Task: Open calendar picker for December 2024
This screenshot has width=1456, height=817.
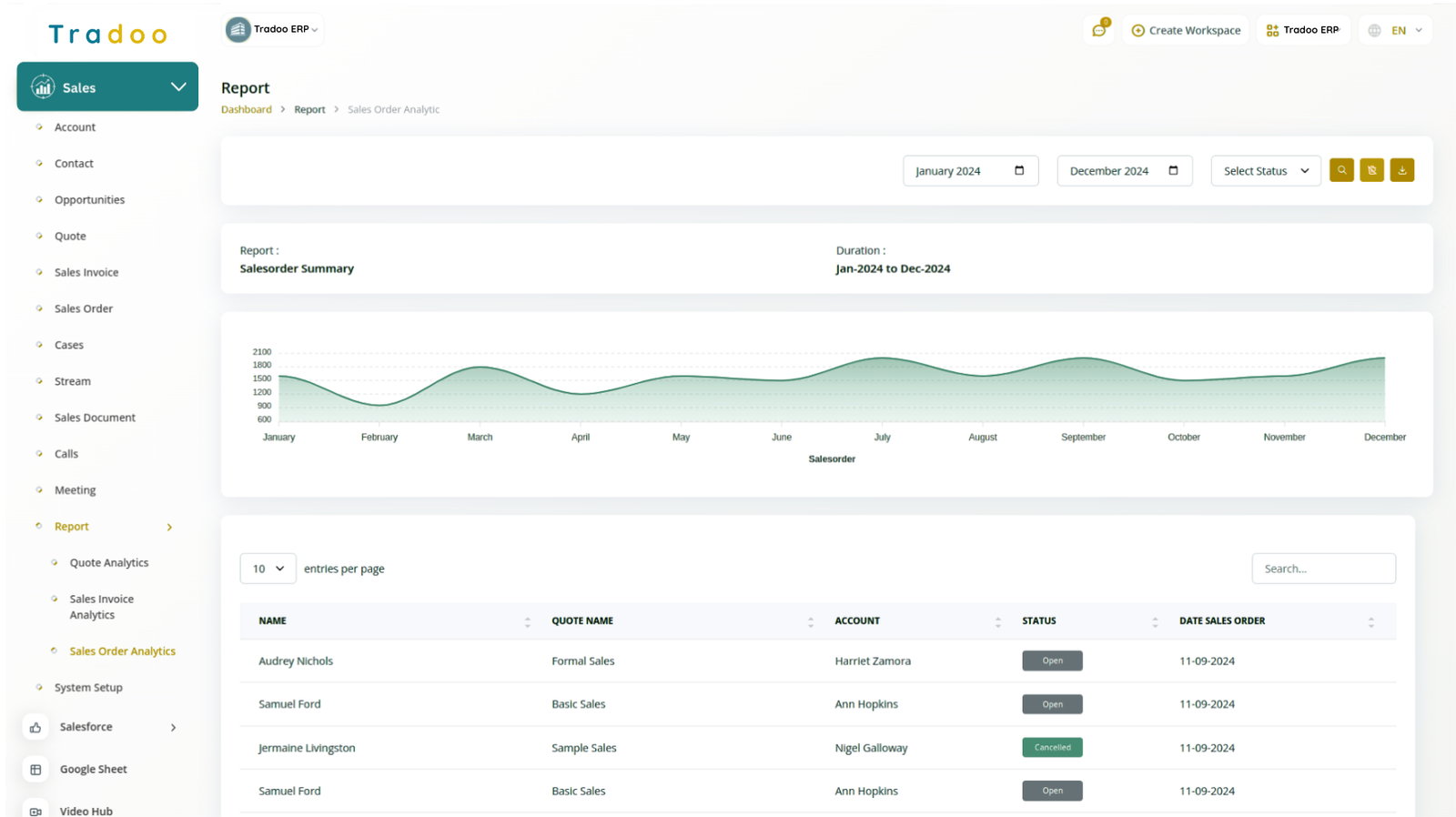Action: 1173,170
